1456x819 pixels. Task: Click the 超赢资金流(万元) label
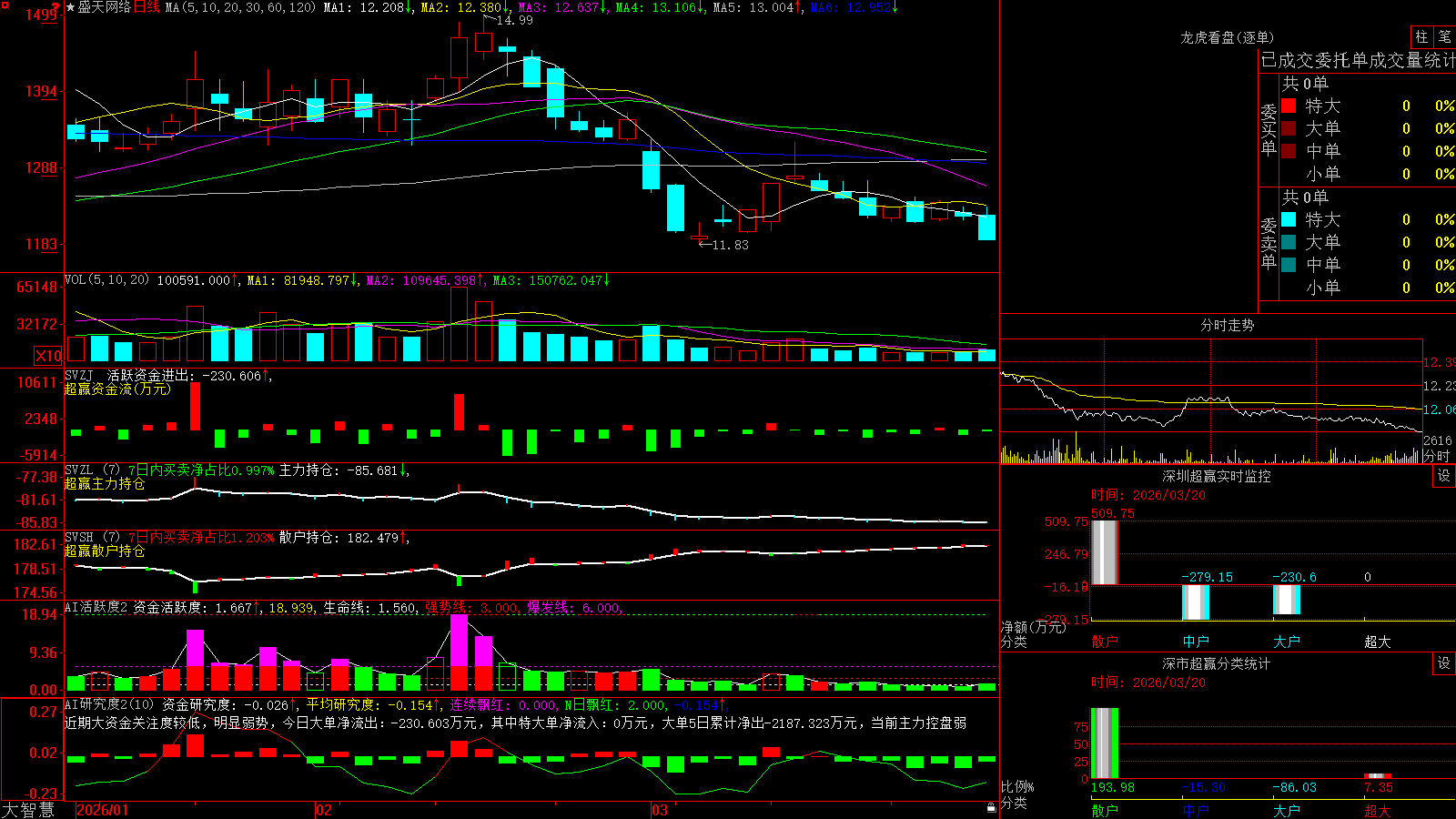(117, 389)
